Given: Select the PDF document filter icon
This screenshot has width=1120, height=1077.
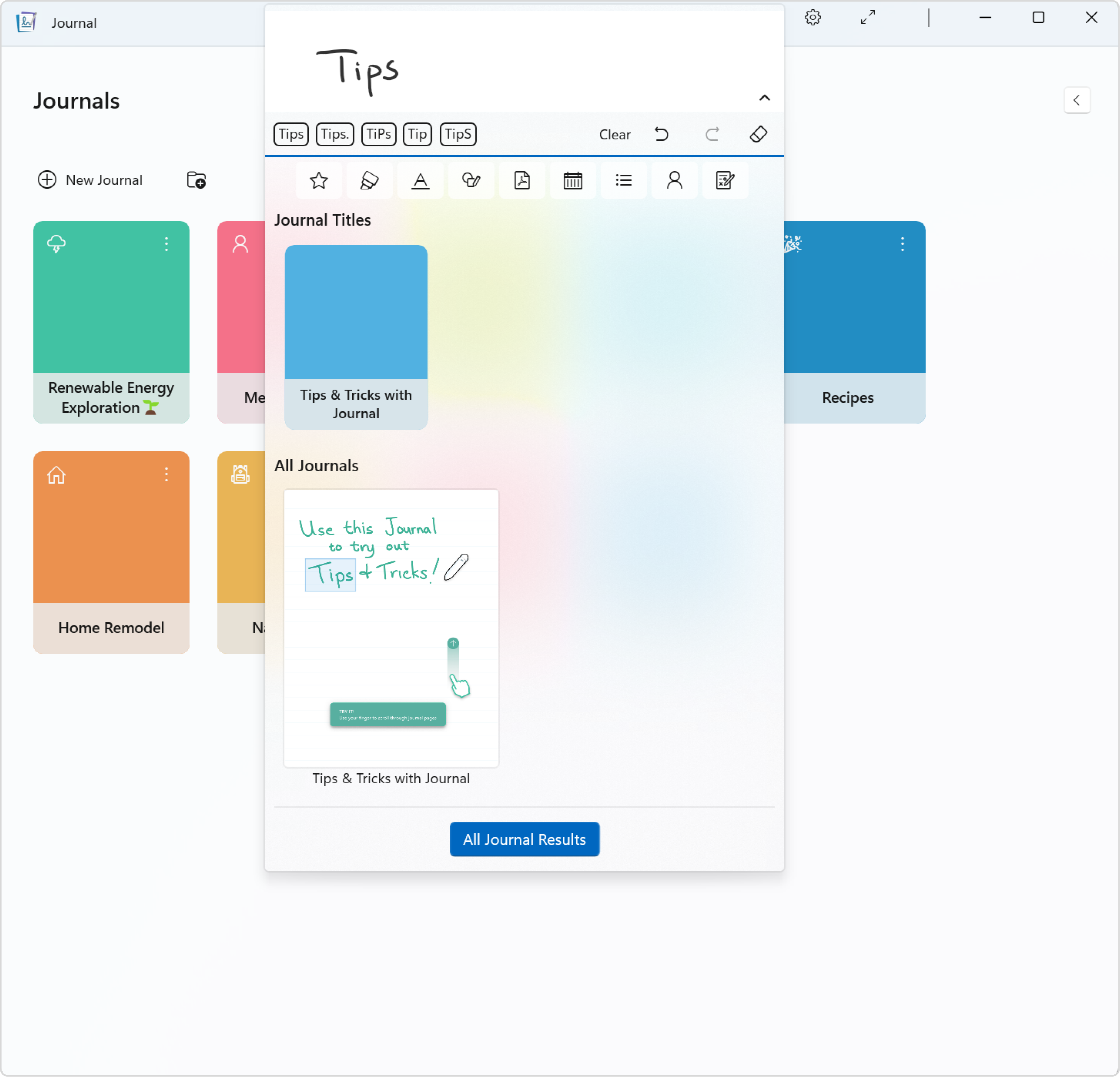Looking at the screenshot, I should [522, 181].
